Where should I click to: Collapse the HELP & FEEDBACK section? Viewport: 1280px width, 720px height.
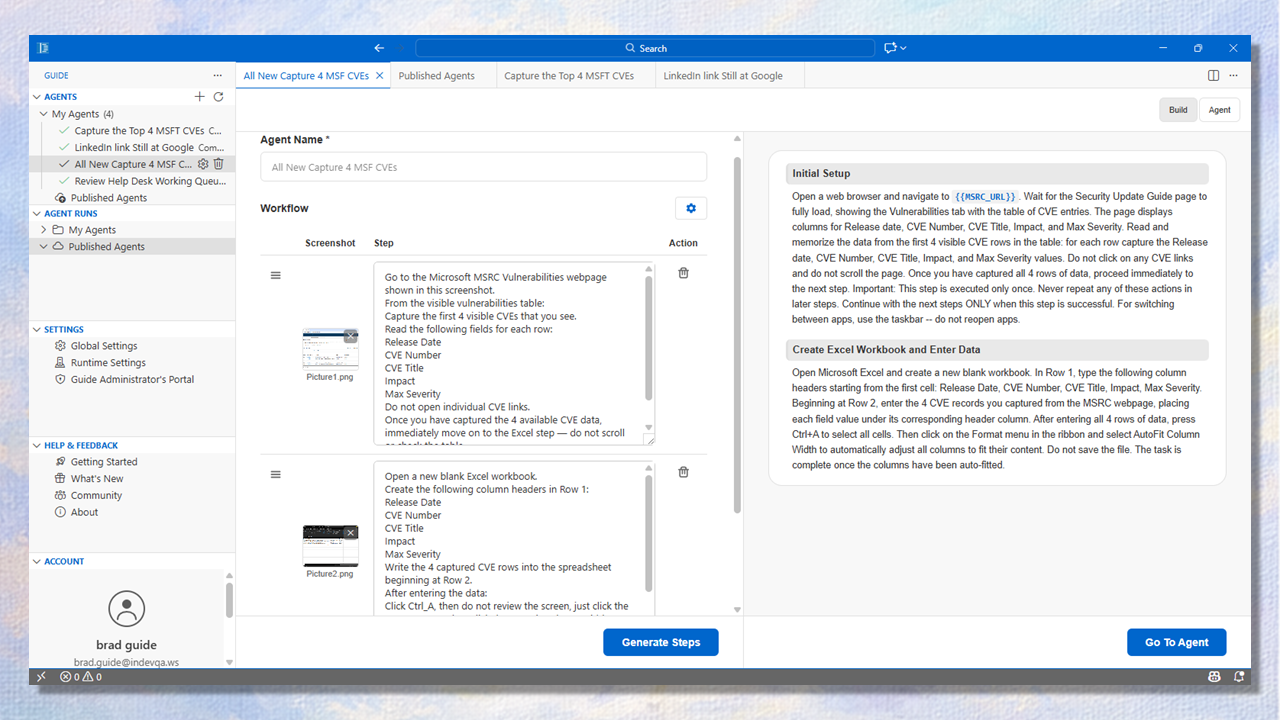point(38,445)
